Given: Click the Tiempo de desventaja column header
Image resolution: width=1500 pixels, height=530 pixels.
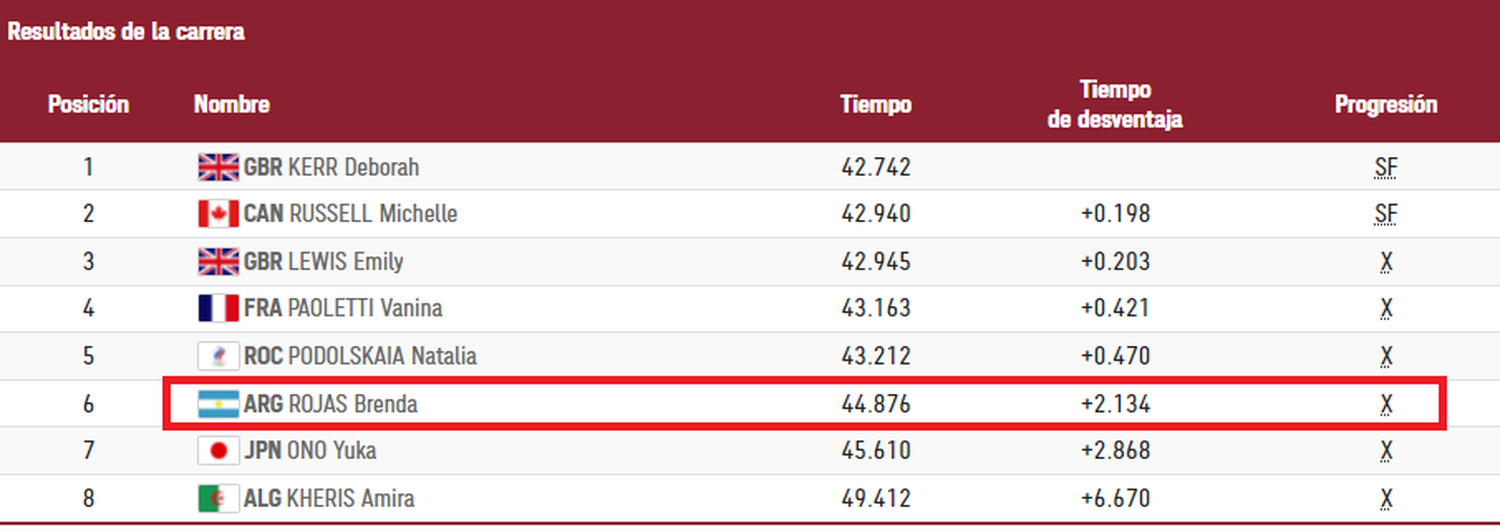Looking at the screenshot, I should (1115, 105).
